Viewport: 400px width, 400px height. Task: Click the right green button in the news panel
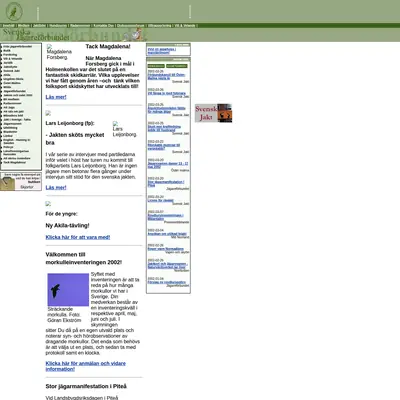click(177, 66)
